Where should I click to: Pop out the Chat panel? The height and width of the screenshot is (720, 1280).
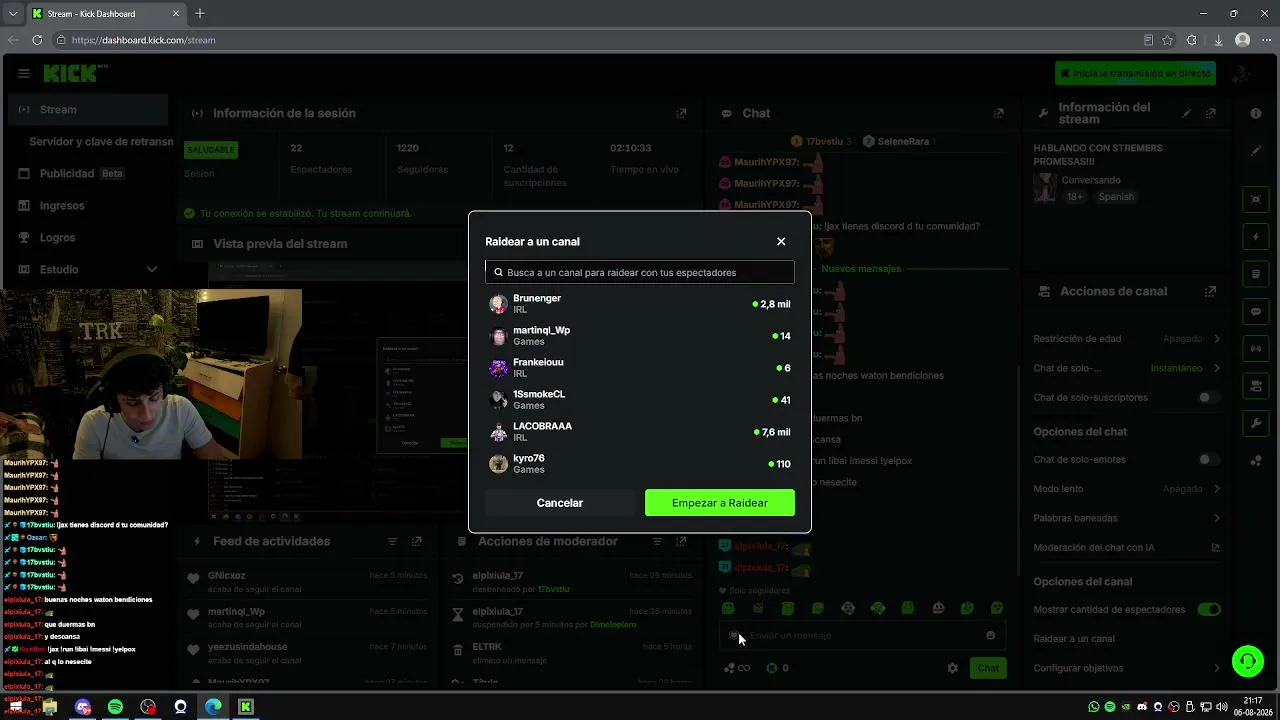(x=998, y=114)
